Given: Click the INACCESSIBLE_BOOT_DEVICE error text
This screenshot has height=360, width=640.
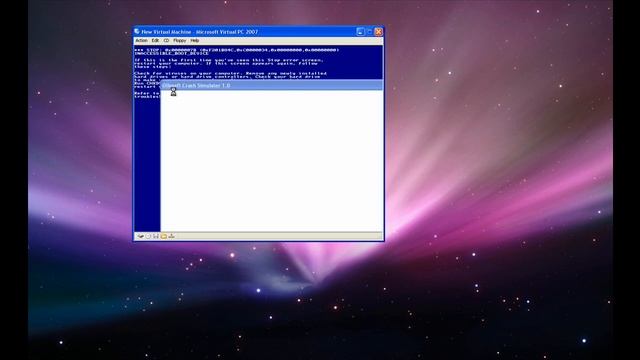Looking at the screenshot, I should point(171,53).
